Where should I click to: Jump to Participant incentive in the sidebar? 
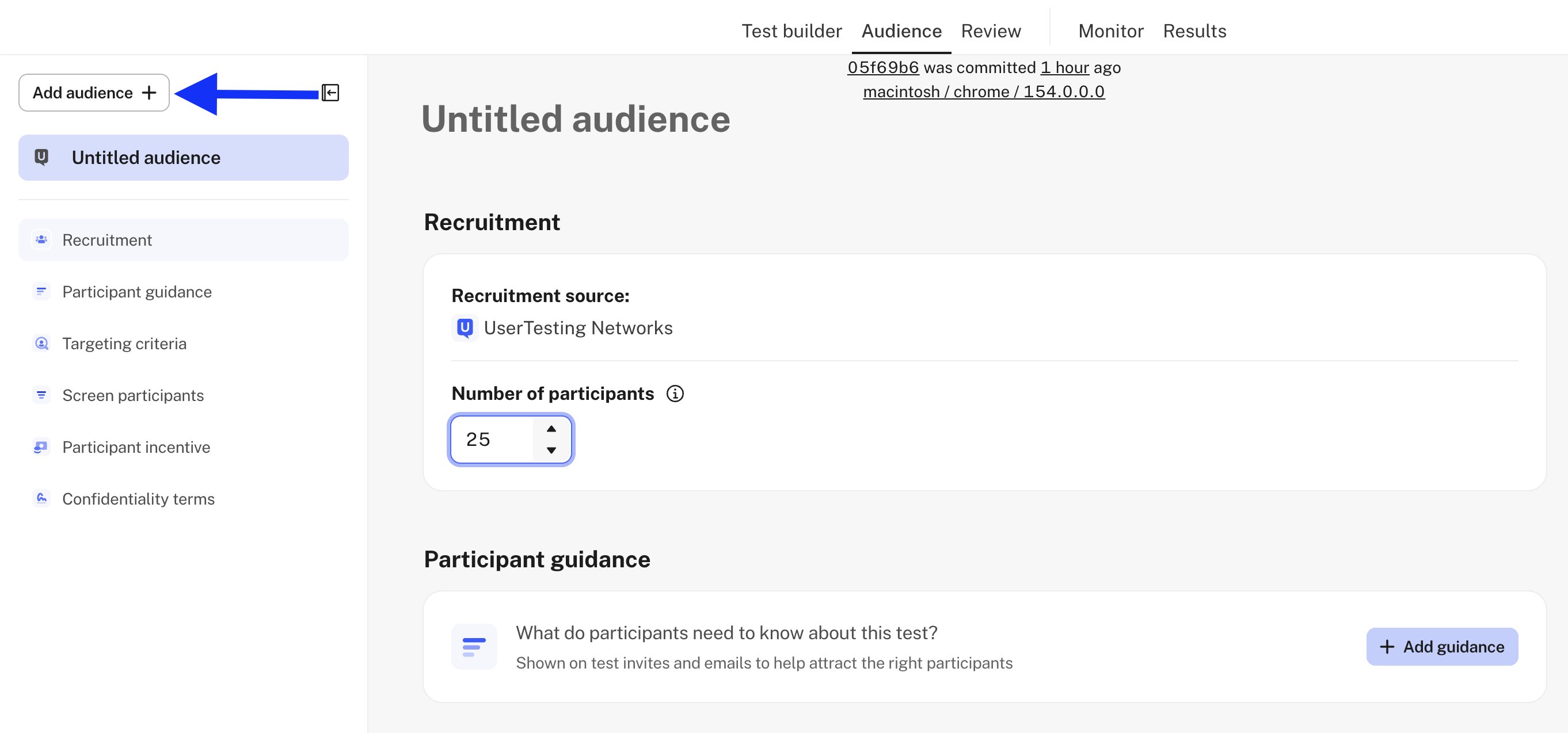(x=183, y=446)
